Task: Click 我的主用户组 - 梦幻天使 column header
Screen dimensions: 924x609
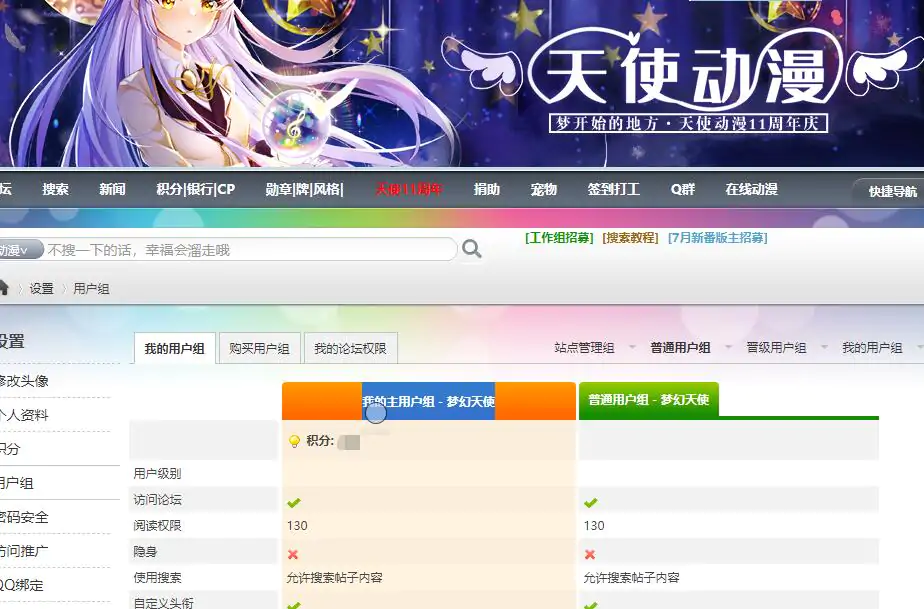Action: 428,401
